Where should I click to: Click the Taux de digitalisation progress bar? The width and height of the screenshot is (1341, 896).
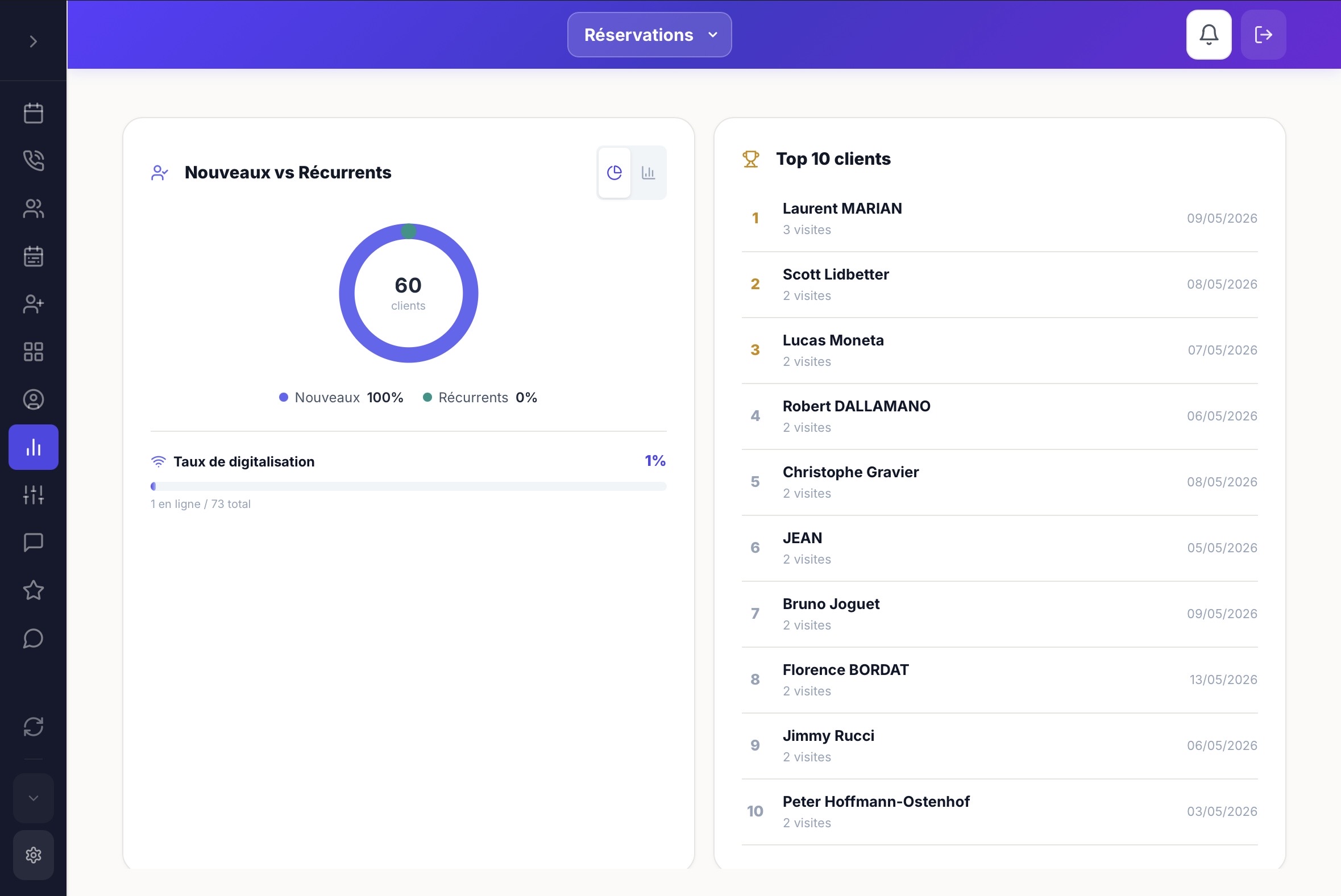[x=408, y=486]
